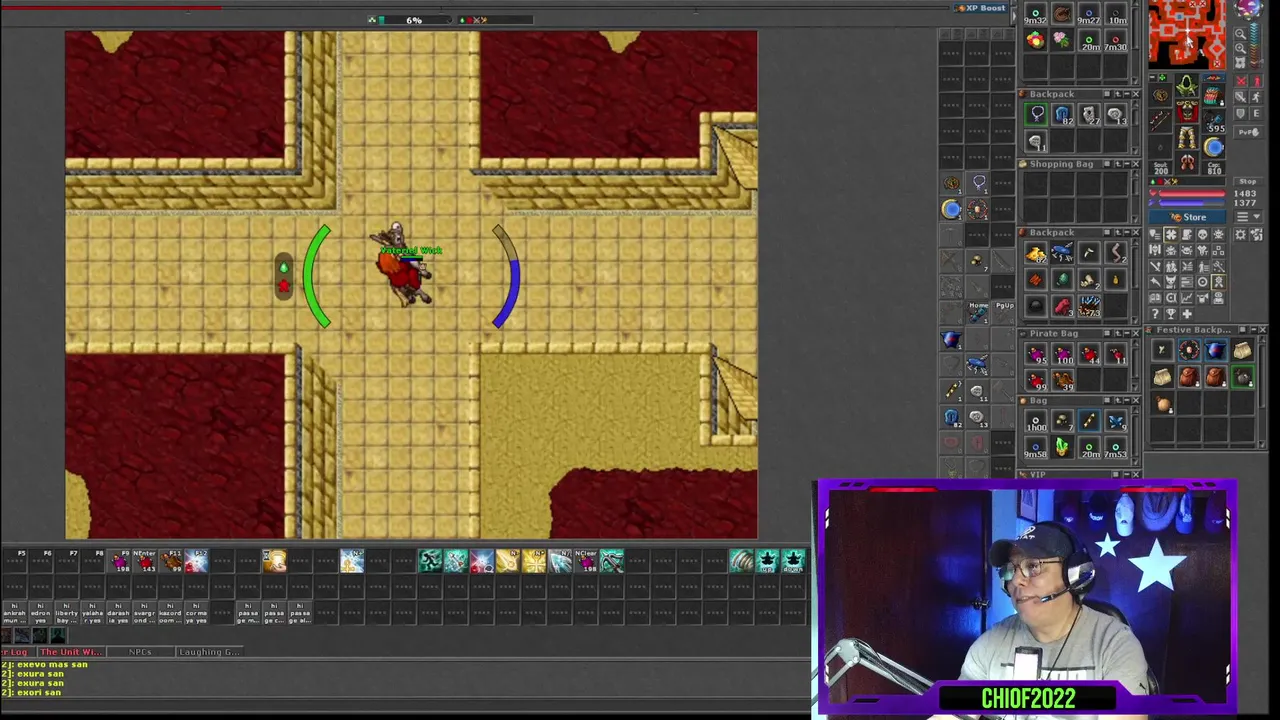This screenshot has height=720, width=1280.
Task: Cast the F12 spell hotkey
Action: click(196, 561)
